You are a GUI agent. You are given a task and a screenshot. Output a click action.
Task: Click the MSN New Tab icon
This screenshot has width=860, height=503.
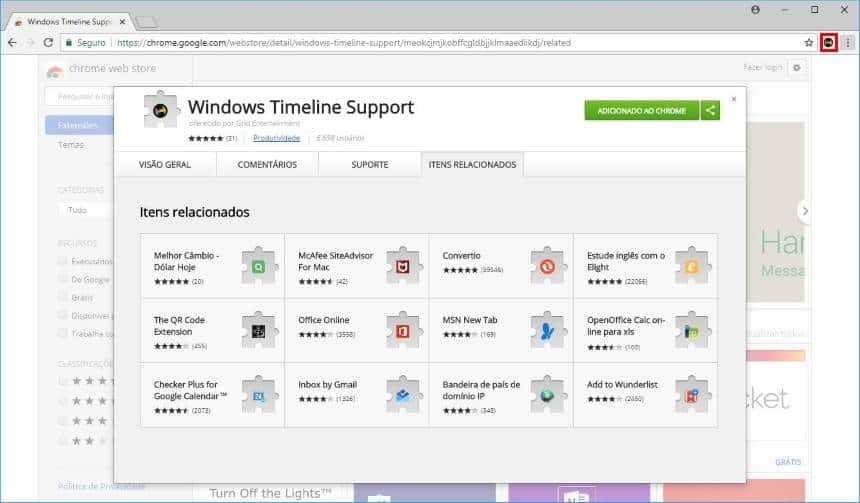coord(548,330)
